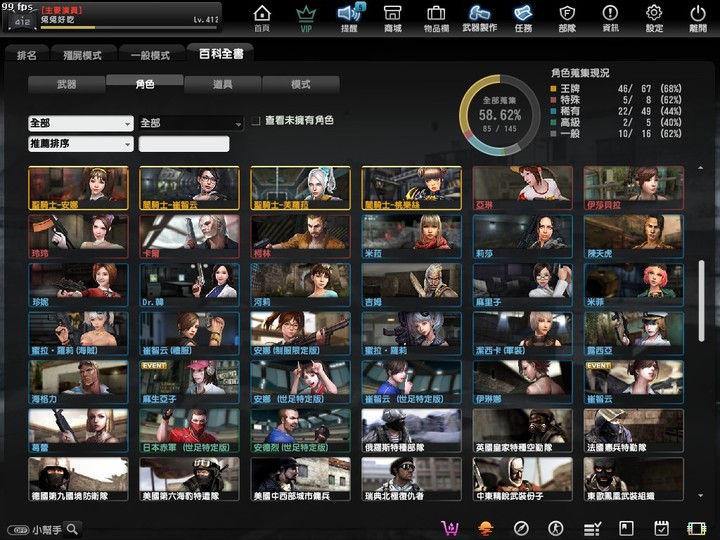Open the 商城 shop icon

point(392,17)
